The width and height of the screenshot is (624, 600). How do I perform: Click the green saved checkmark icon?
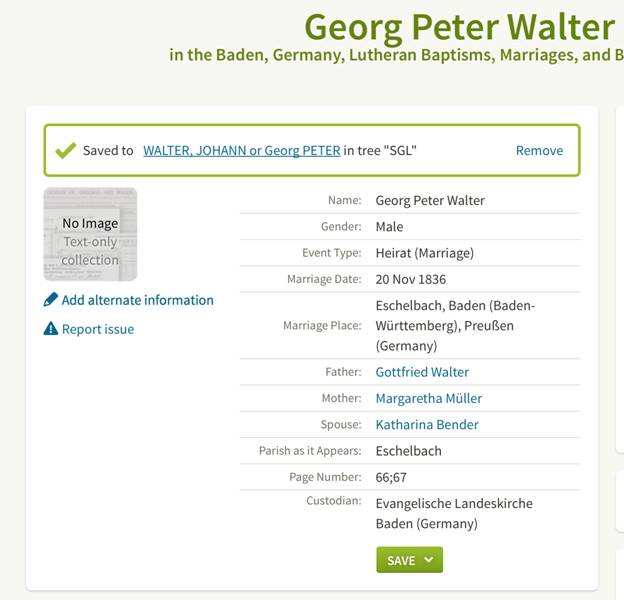click(x=65, y=150)
